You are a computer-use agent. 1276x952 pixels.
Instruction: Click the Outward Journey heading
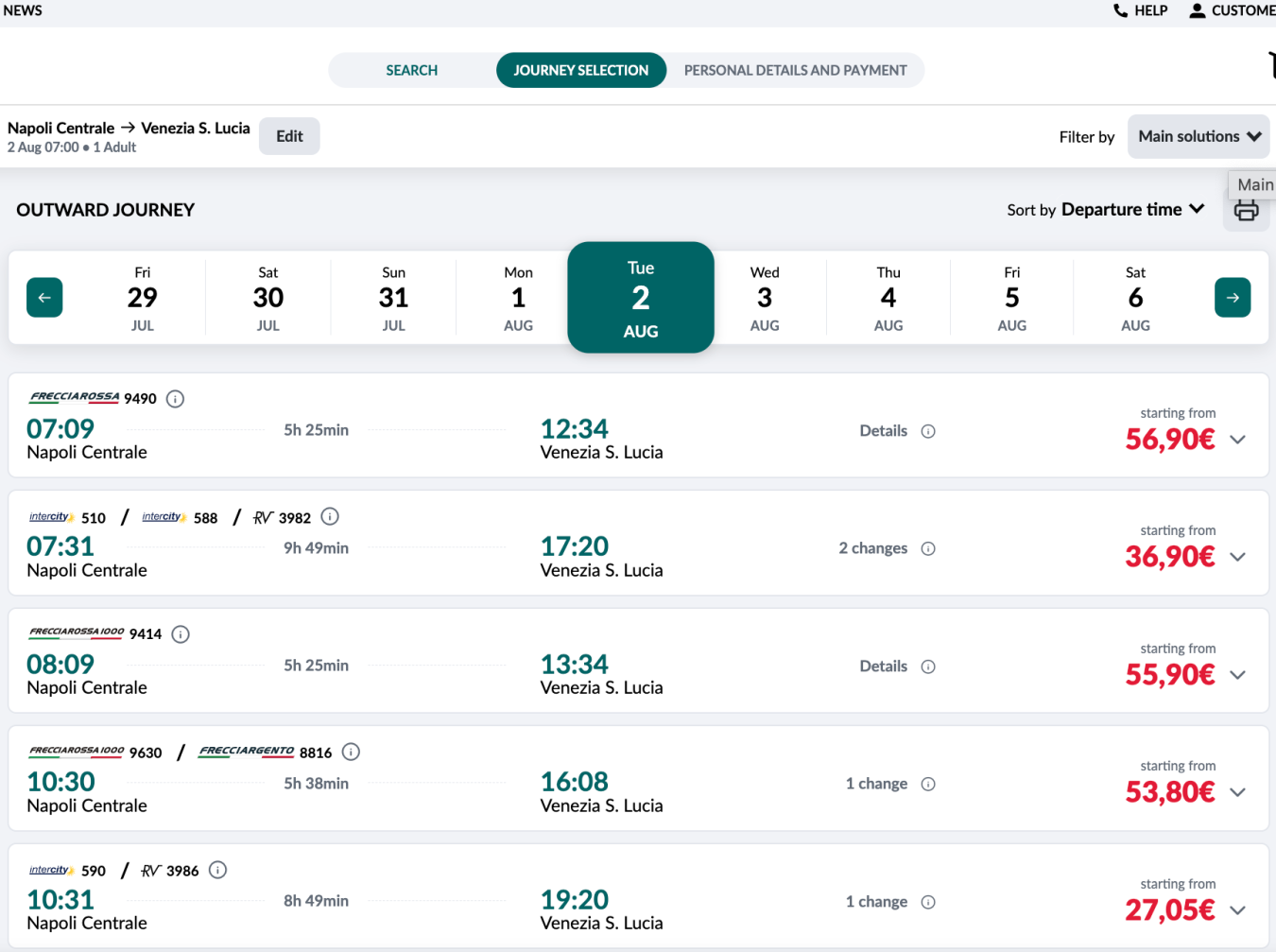(106, 210)
